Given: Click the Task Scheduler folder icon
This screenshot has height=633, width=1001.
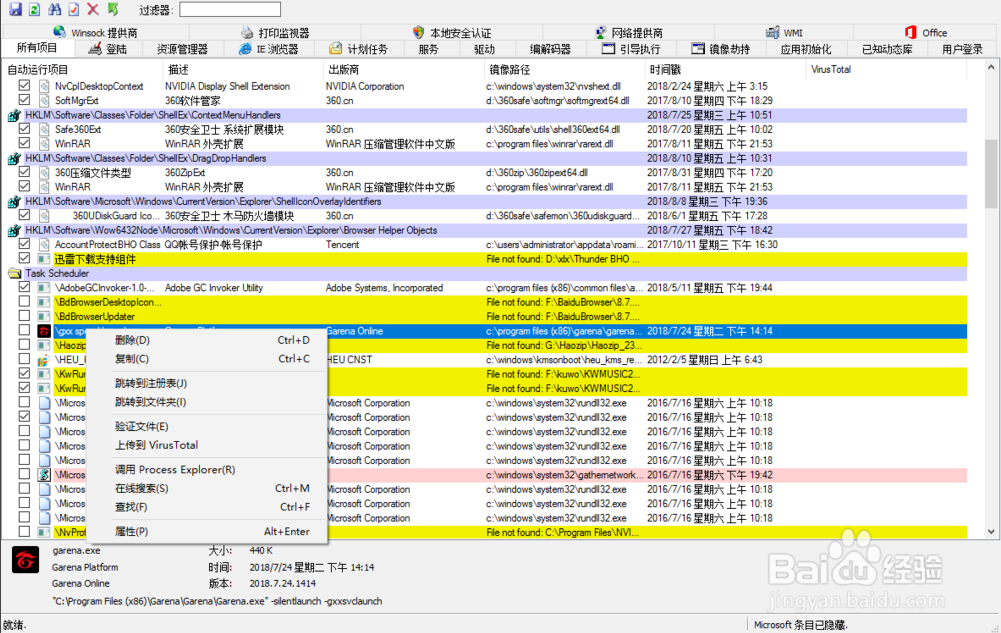Looking at the screenshot, I should [x=14, y=274].
